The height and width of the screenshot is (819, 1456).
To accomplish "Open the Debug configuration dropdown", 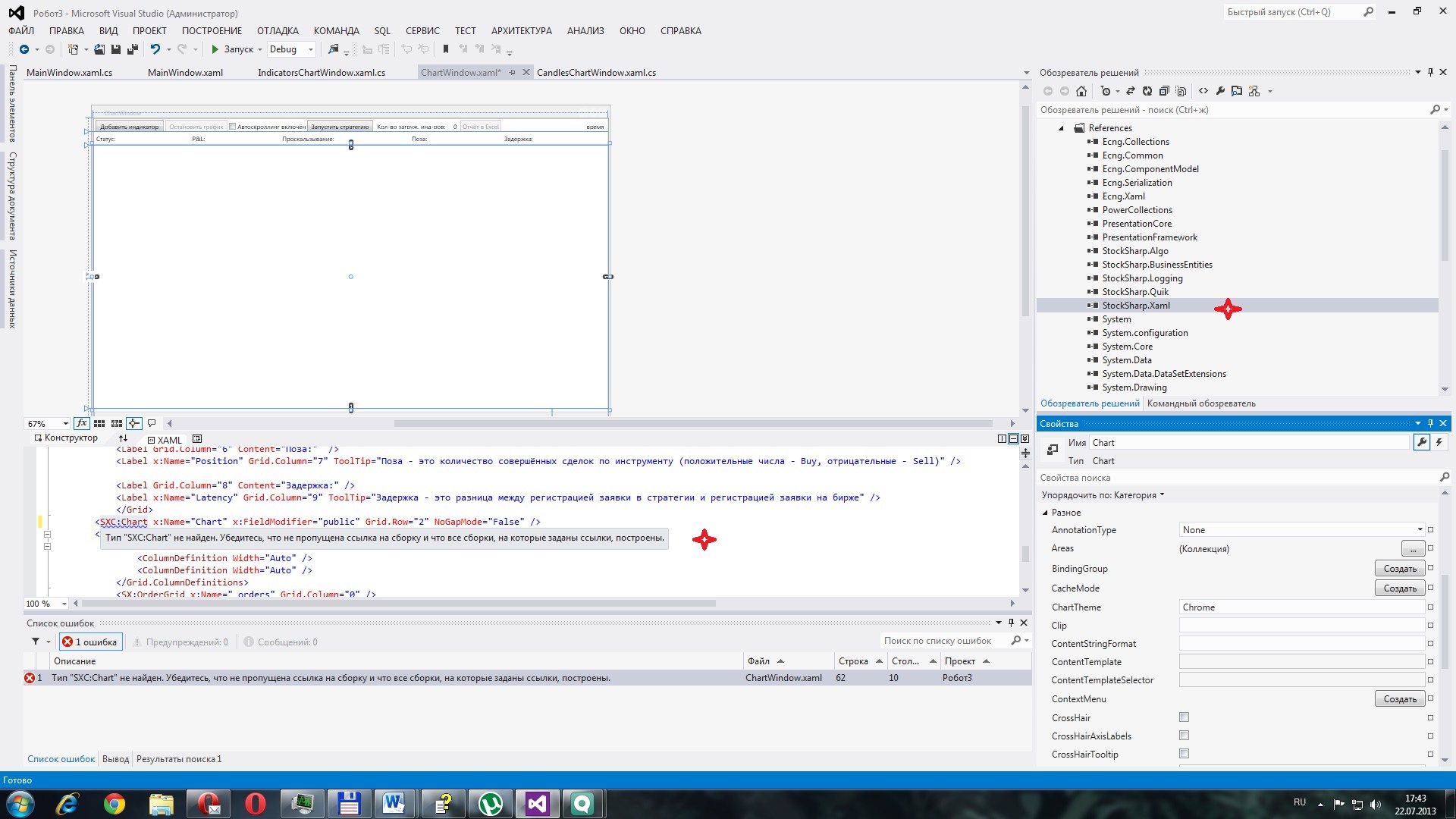I will coord(310,49).
